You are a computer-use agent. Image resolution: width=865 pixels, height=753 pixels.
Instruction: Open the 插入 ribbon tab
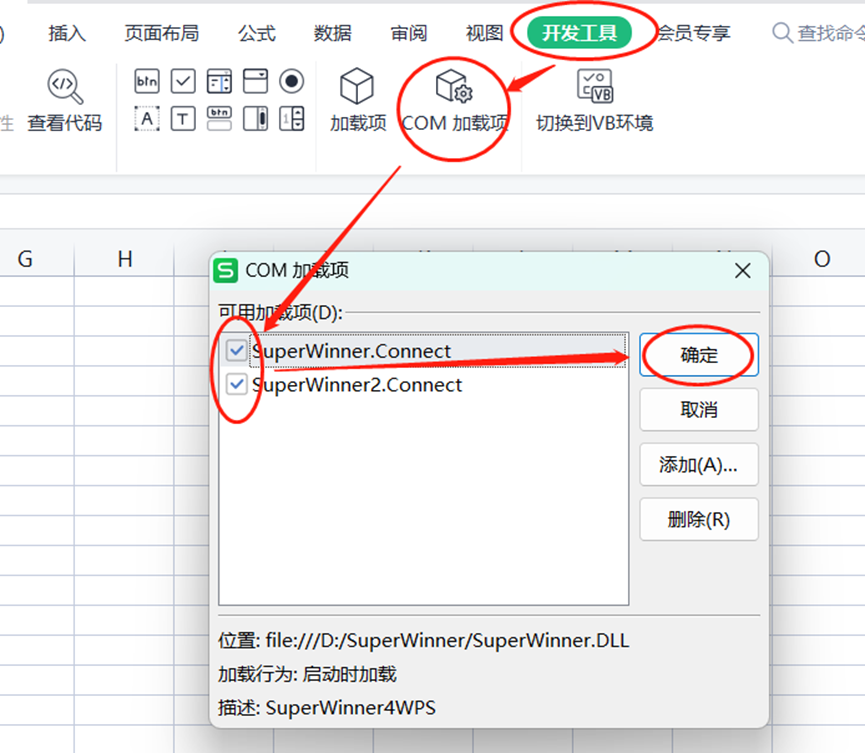tap(67, 33)
